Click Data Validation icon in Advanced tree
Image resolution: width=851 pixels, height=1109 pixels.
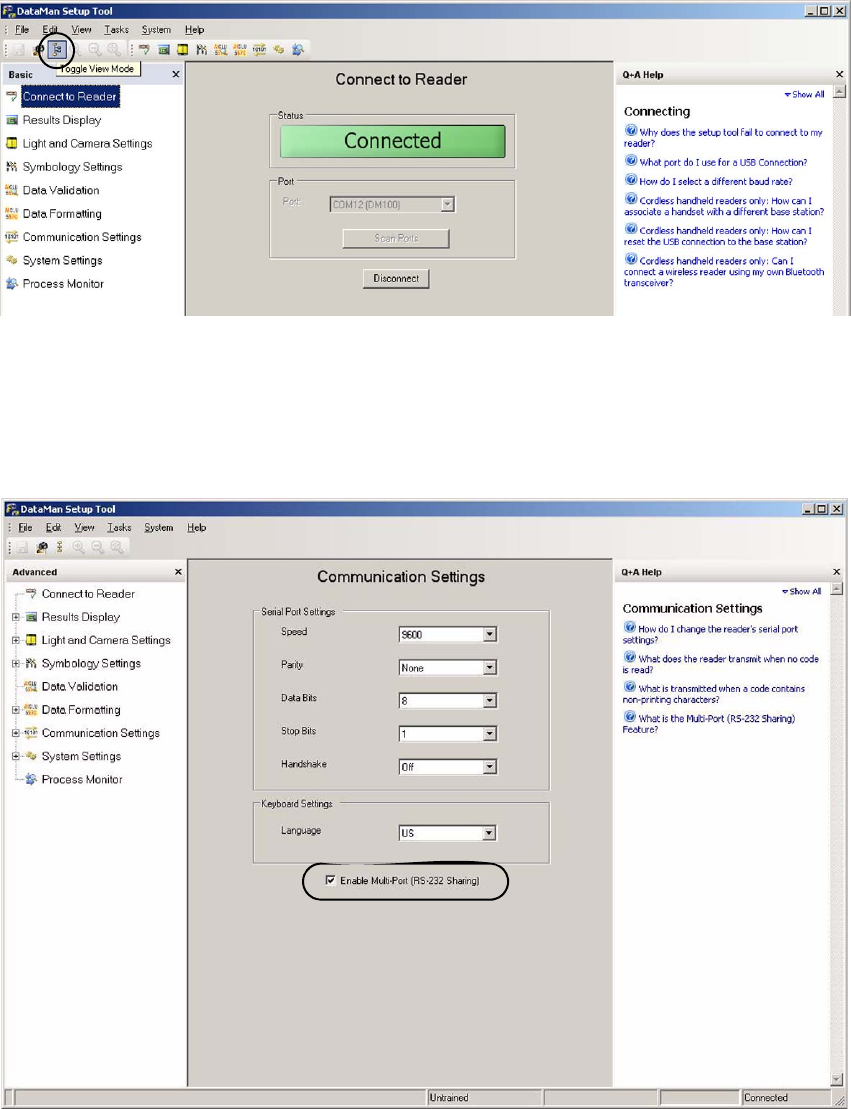coord(30,686)
